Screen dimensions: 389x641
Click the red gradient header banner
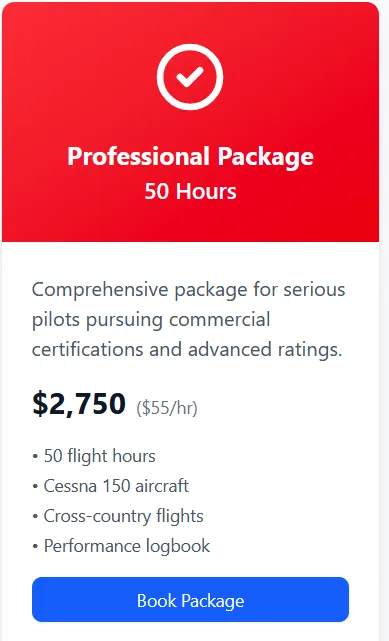(x=190, y=122)
